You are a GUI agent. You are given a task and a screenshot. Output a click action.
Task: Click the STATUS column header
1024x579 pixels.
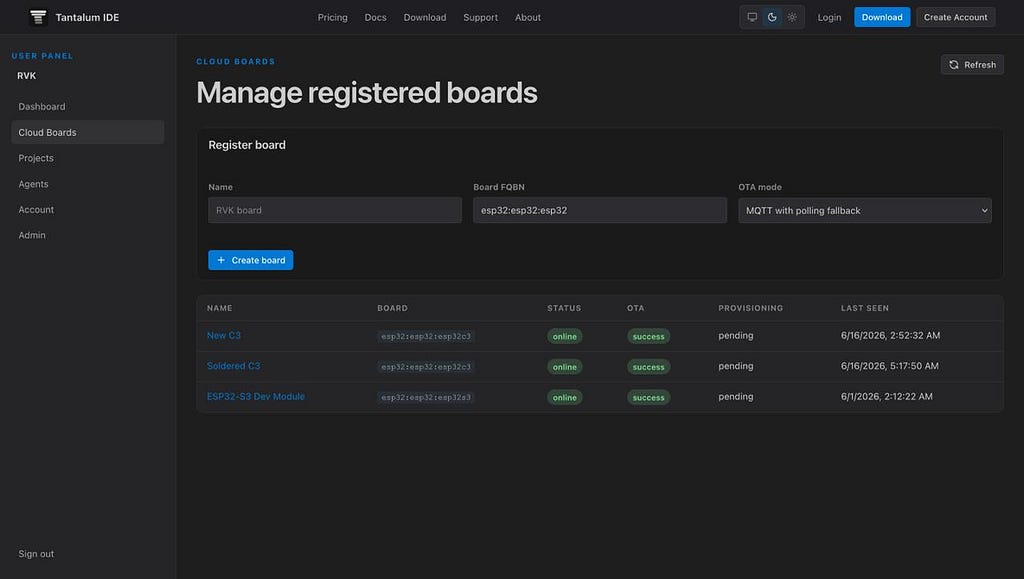click(x=564, y=308)
